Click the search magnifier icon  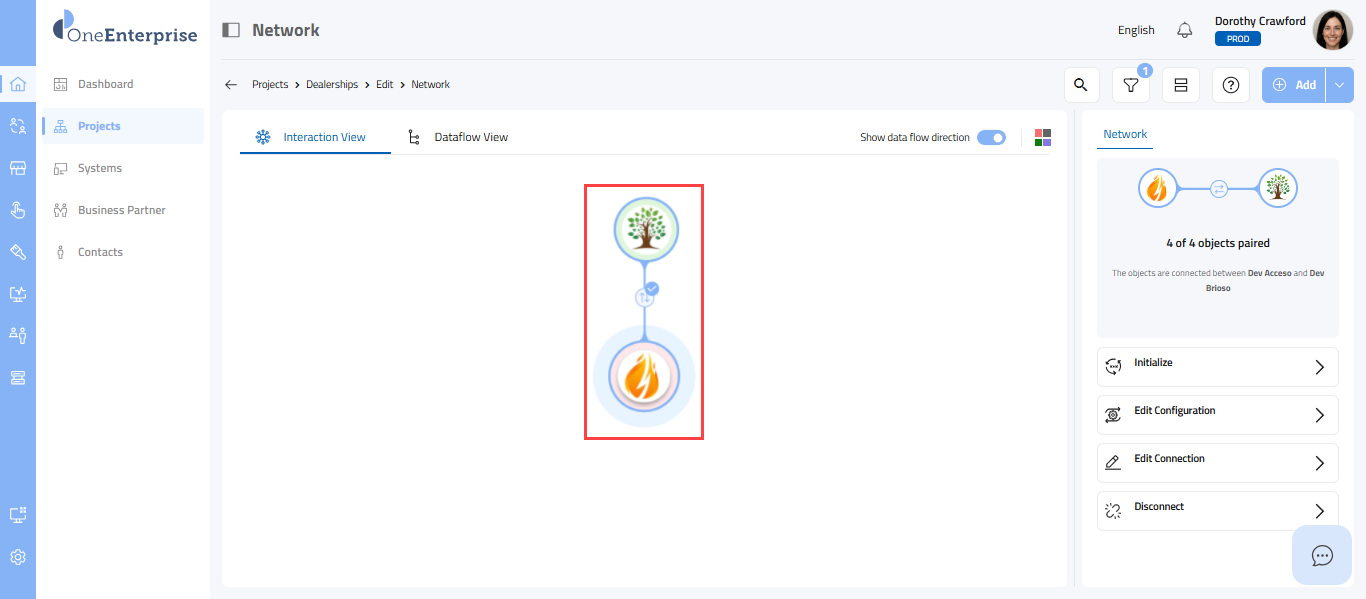pos(1080,85)
